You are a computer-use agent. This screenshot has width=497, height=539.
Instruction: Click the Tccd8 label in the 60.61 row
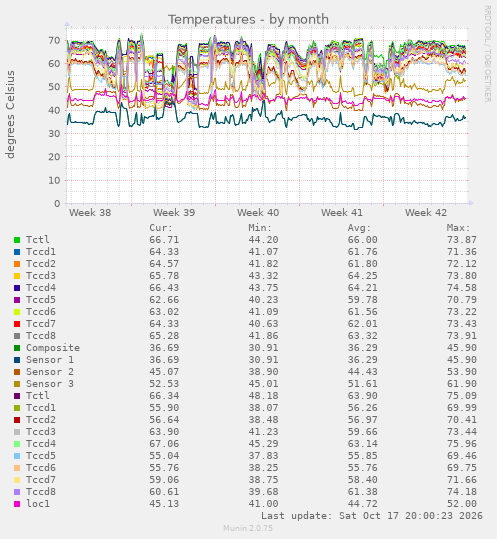[41, 492]
